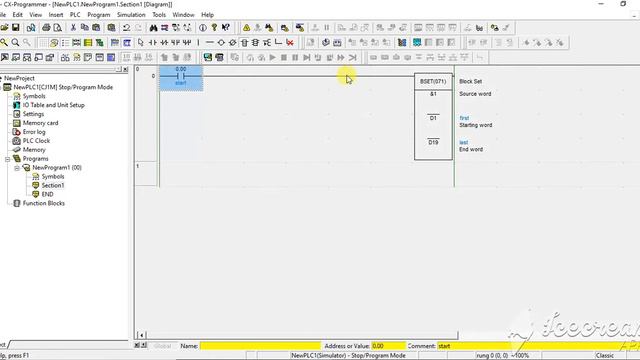This screenshot has width=640, height=360.
Task: Paste with the clipboard toolbar icon
Action: [96, 28]
